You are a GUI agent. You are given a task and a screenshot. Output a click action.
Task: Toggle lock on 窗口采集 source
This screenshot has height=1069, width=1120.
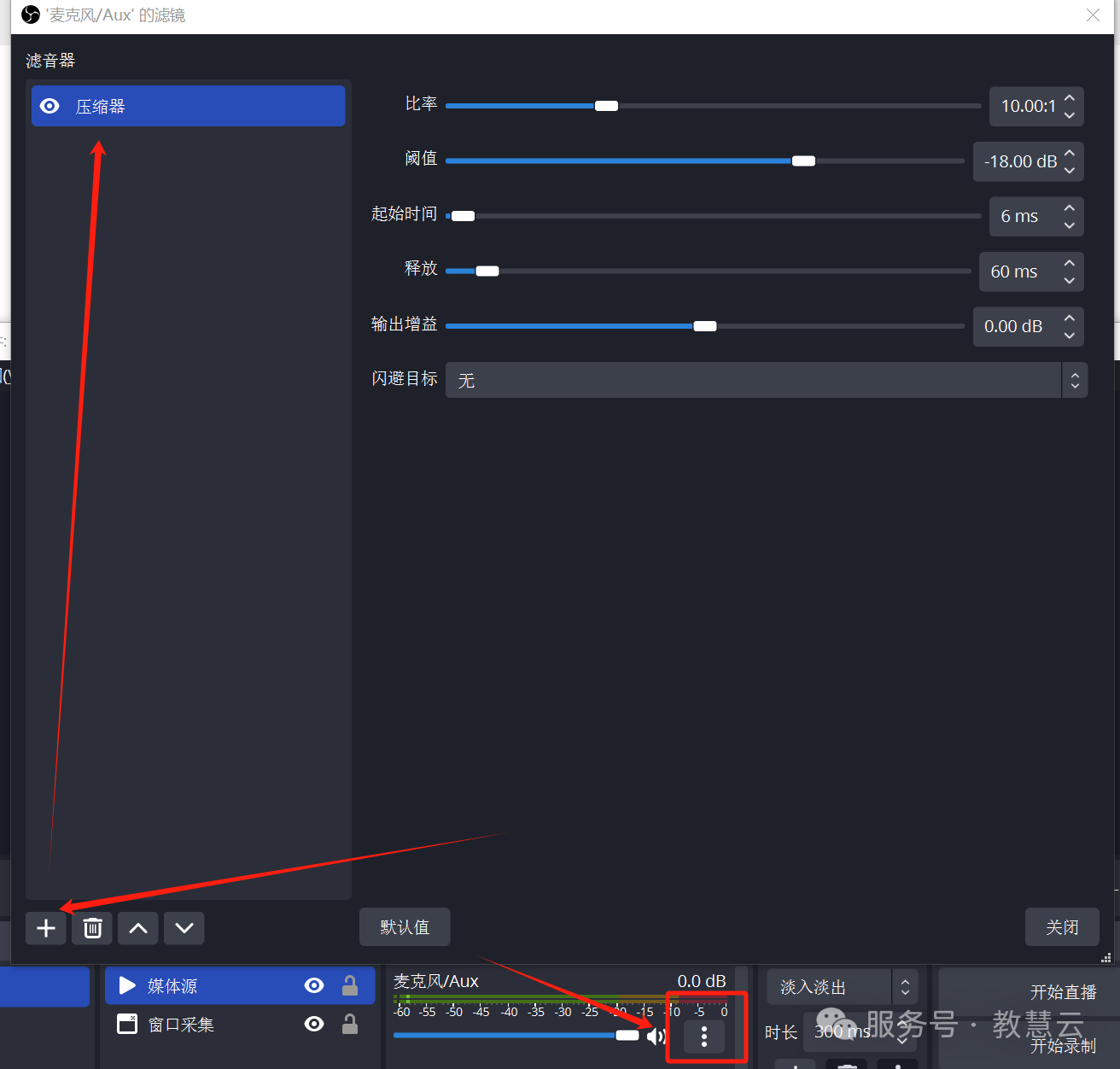[350, 1024]
